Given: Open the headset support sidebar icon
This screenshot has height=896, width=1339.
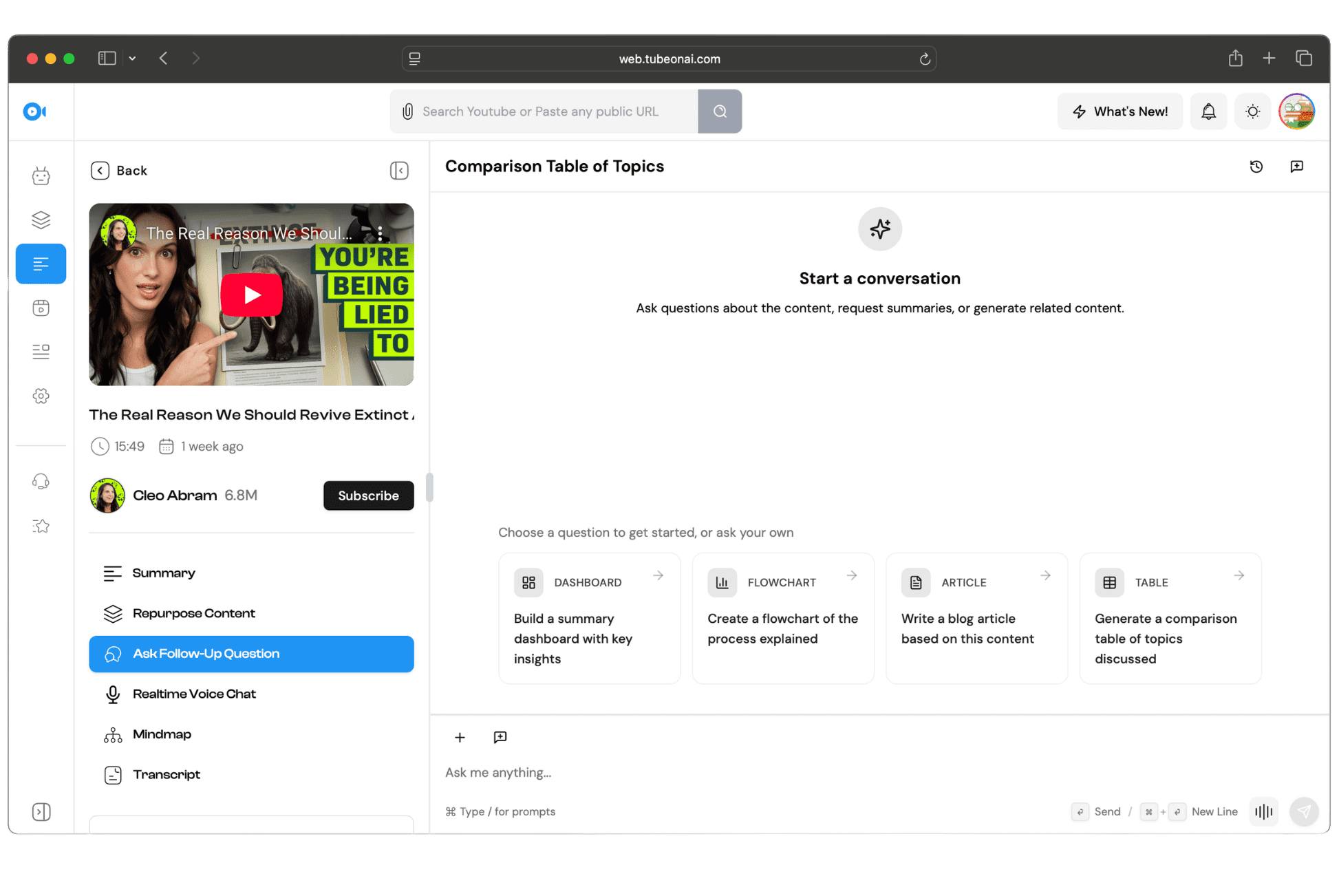Looking at the screenshot, I should point(41,481).
